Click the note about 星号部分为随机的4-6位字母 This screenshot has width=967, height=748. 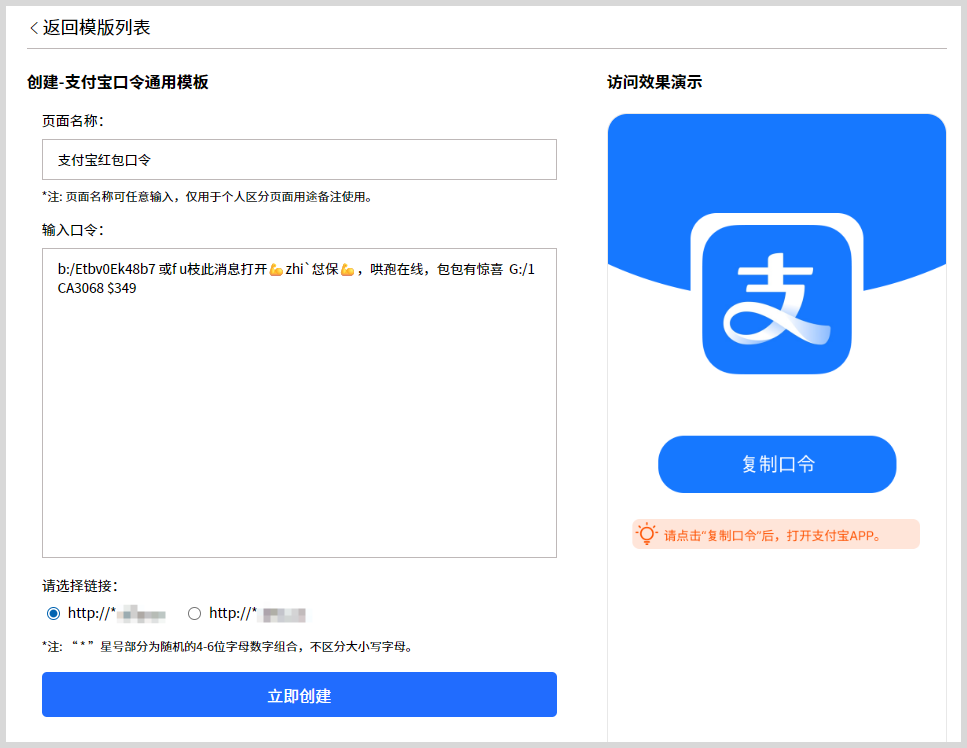coord(227,647)
